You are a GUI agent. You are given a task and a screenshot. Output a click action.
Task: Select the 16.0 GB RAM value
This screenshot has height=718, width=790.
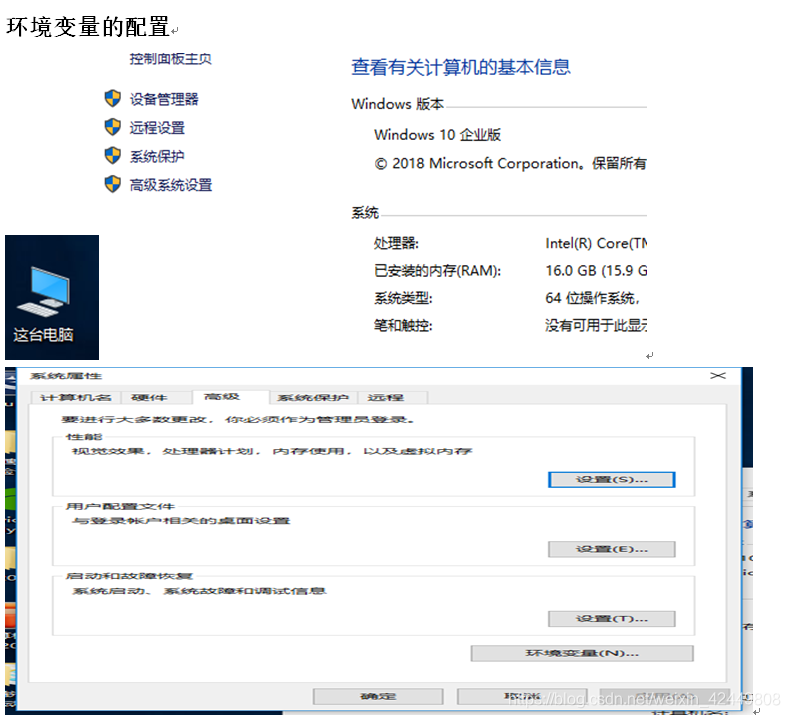(x=596, y=271)
